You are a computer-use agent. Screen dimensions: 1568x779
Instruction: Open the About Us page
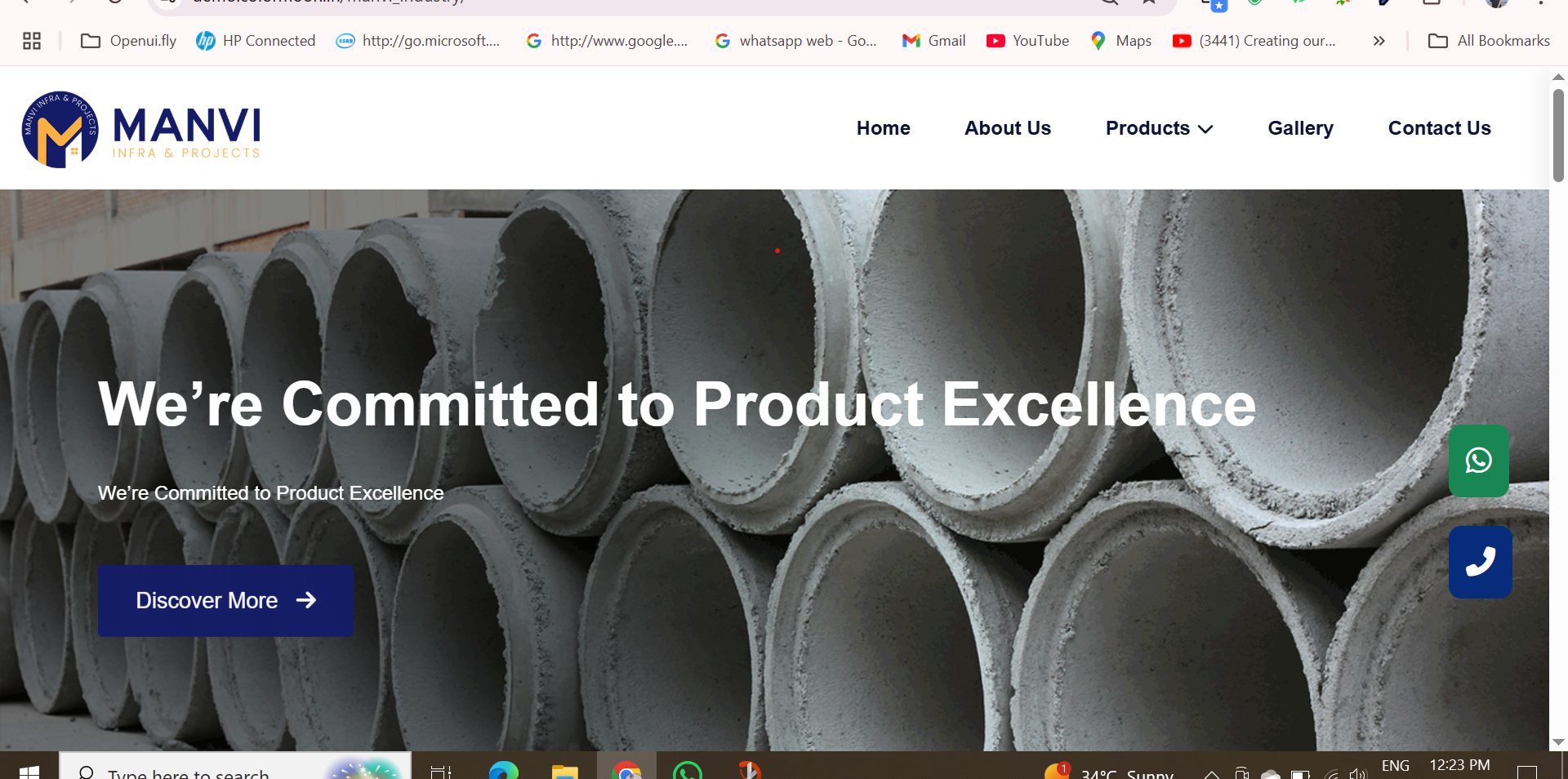tap(1007, 128)
